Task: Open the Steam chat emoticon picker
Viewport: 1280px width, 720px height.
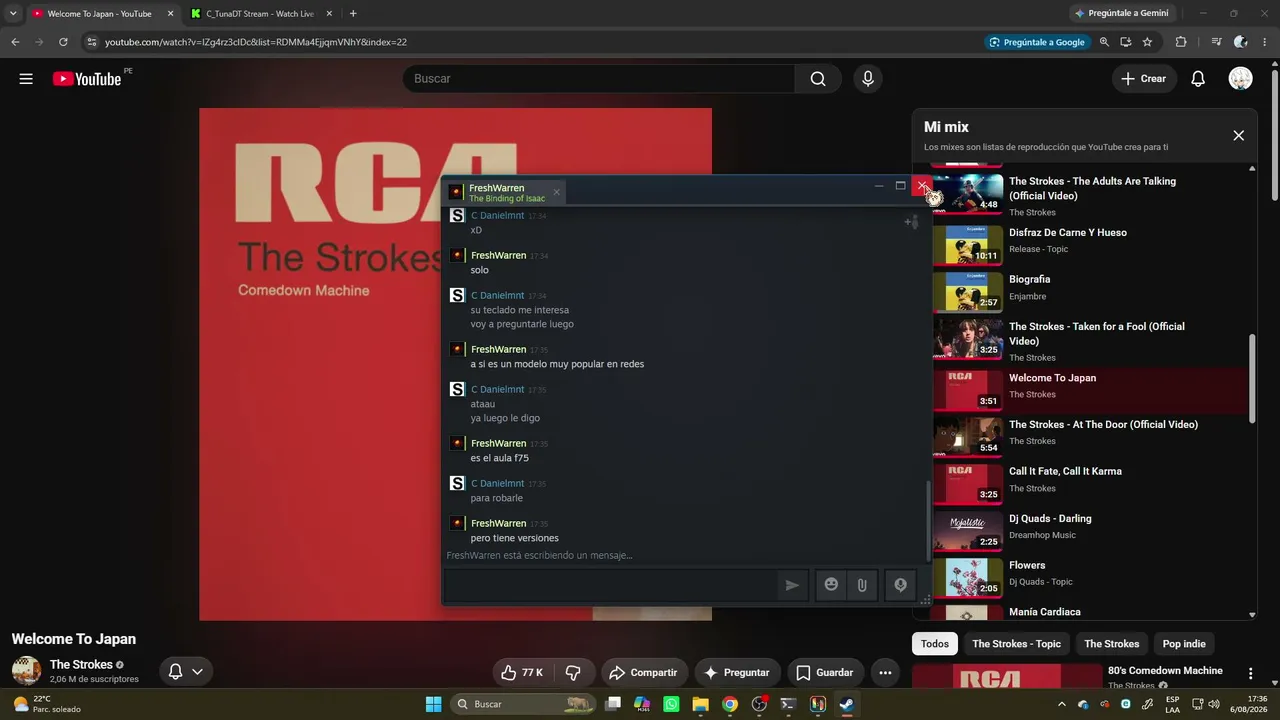Action: [x=831, y=585]
